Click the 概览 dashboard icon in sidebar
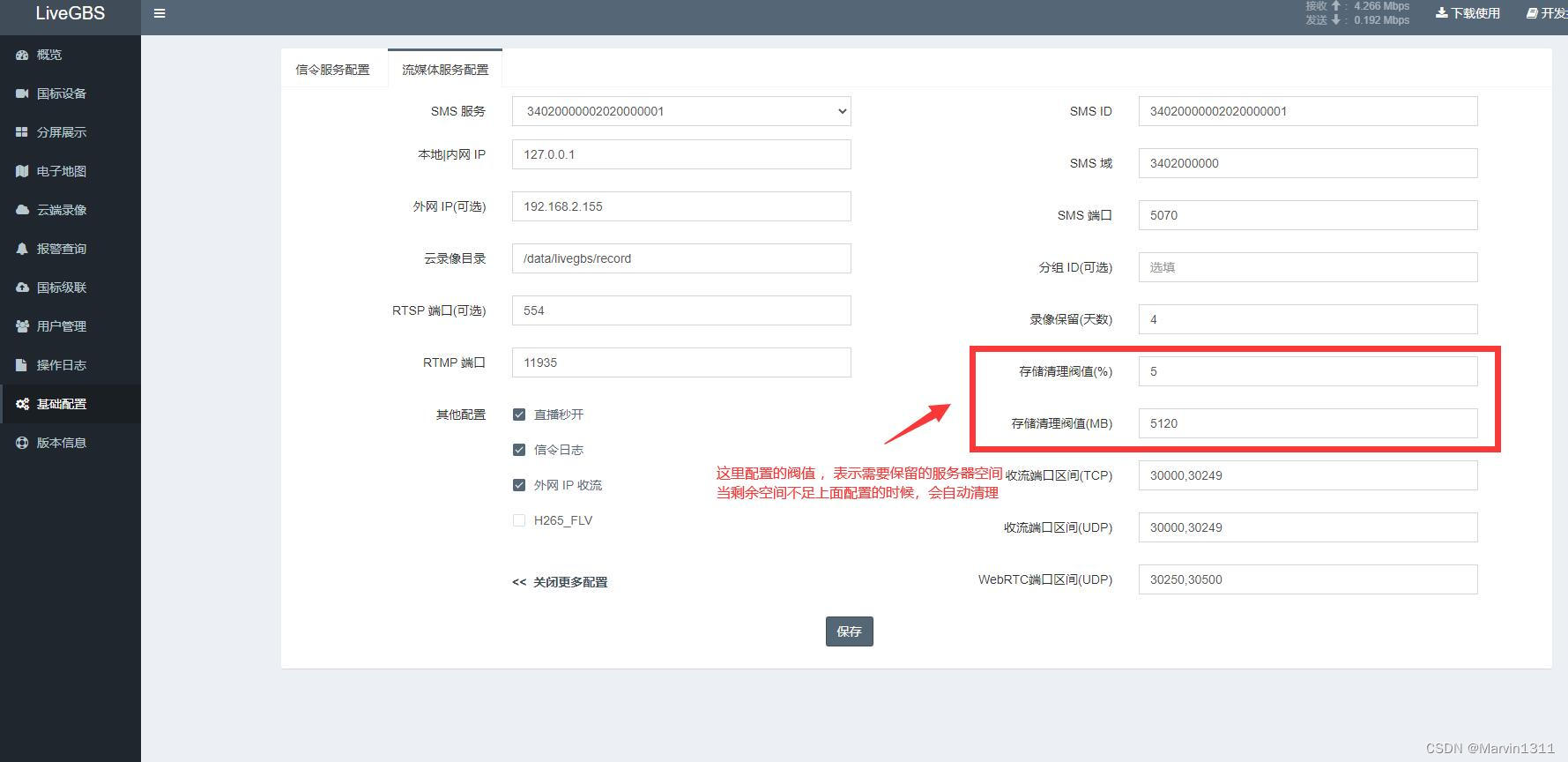The image size is (1568, 762). click(x=22, y=55)
